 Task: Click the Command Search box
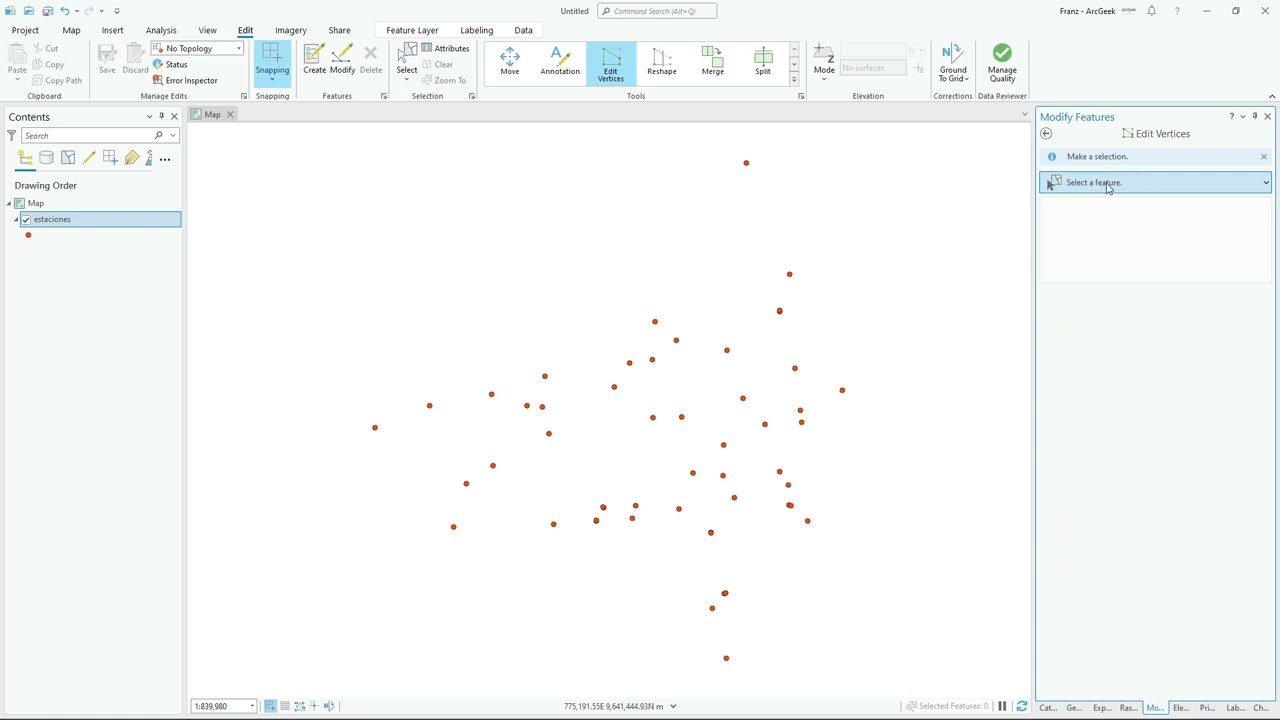pos(657,11)
